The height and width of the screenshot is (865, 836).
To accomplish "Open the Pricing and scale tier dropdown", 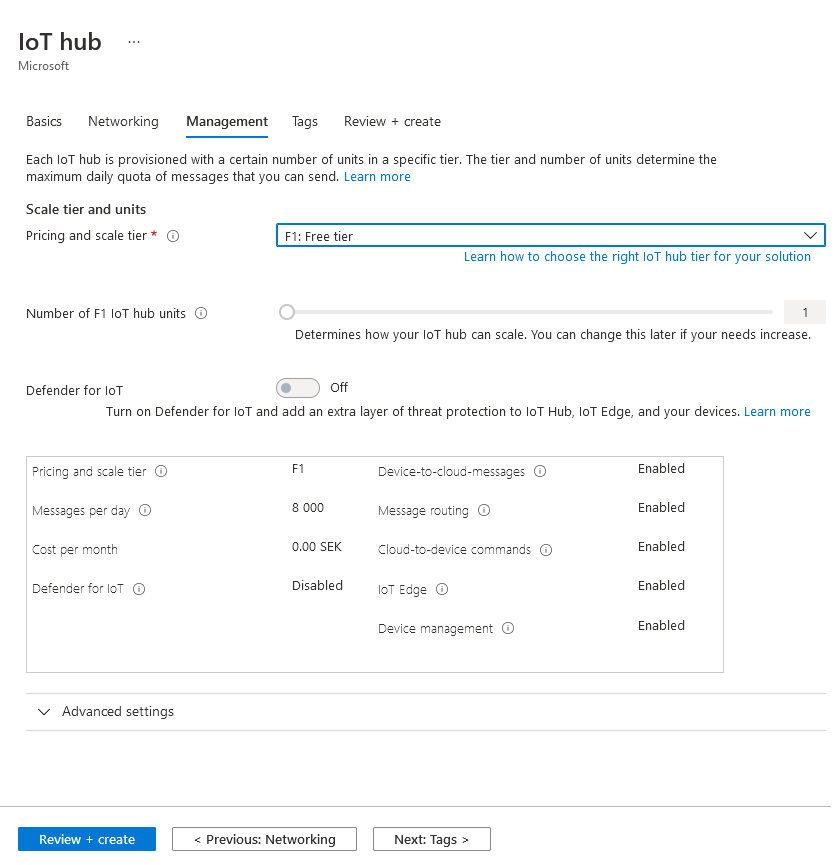I will point(550,236).
